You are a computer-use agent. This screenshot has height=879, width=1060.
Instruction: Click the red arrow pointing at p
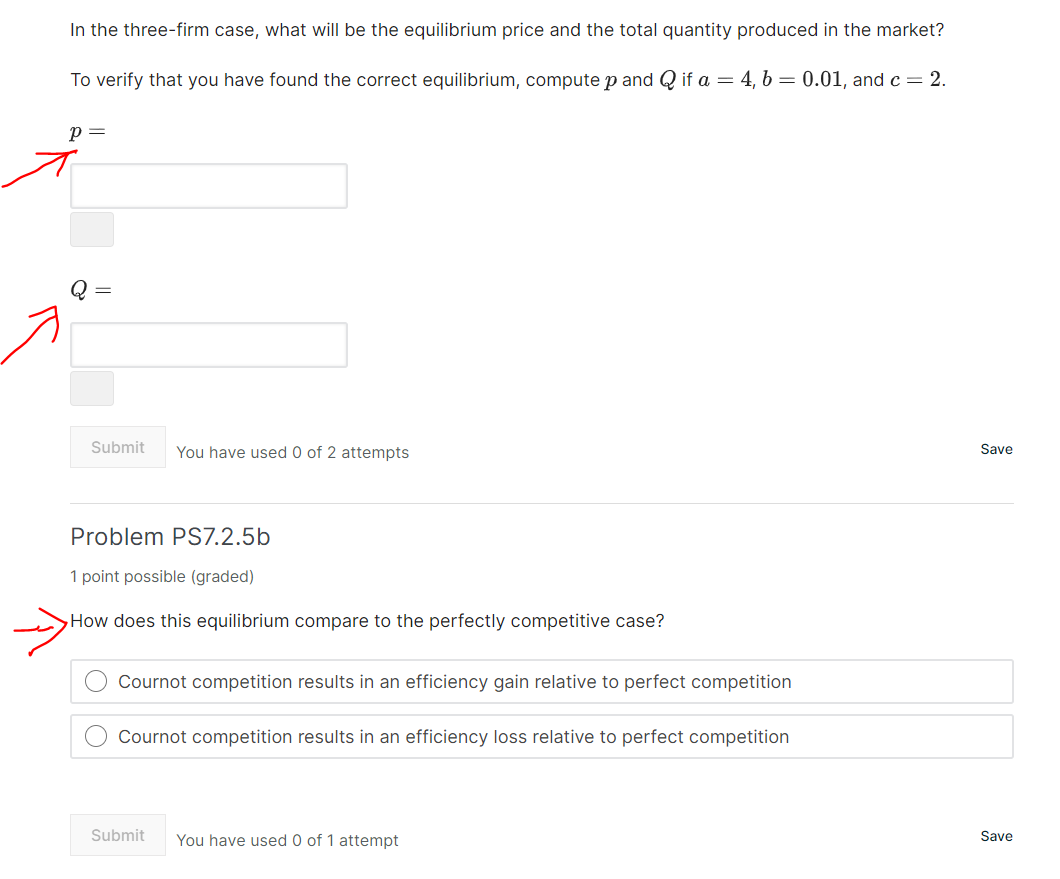(39, 168)
